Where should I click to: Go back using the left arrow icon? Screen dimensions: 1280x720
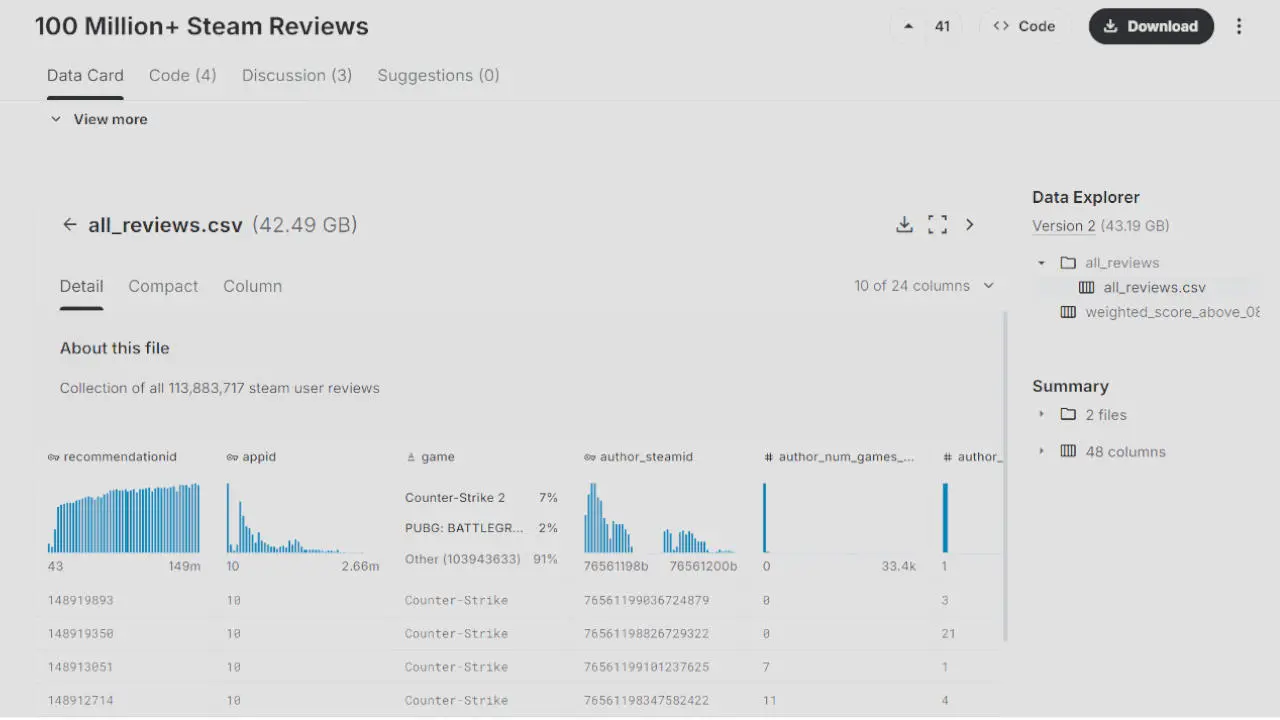[x=69, y=225]
